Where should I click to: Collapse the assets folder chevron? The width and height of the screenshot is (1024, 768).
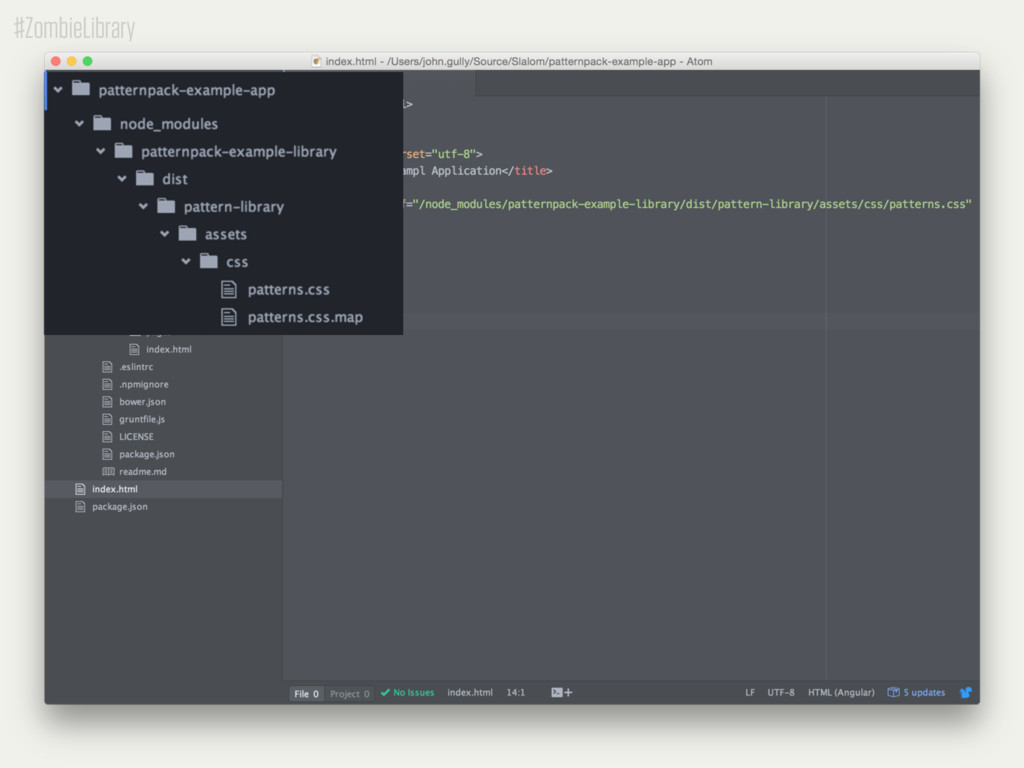pyautogui.click(x=165, y=234)
